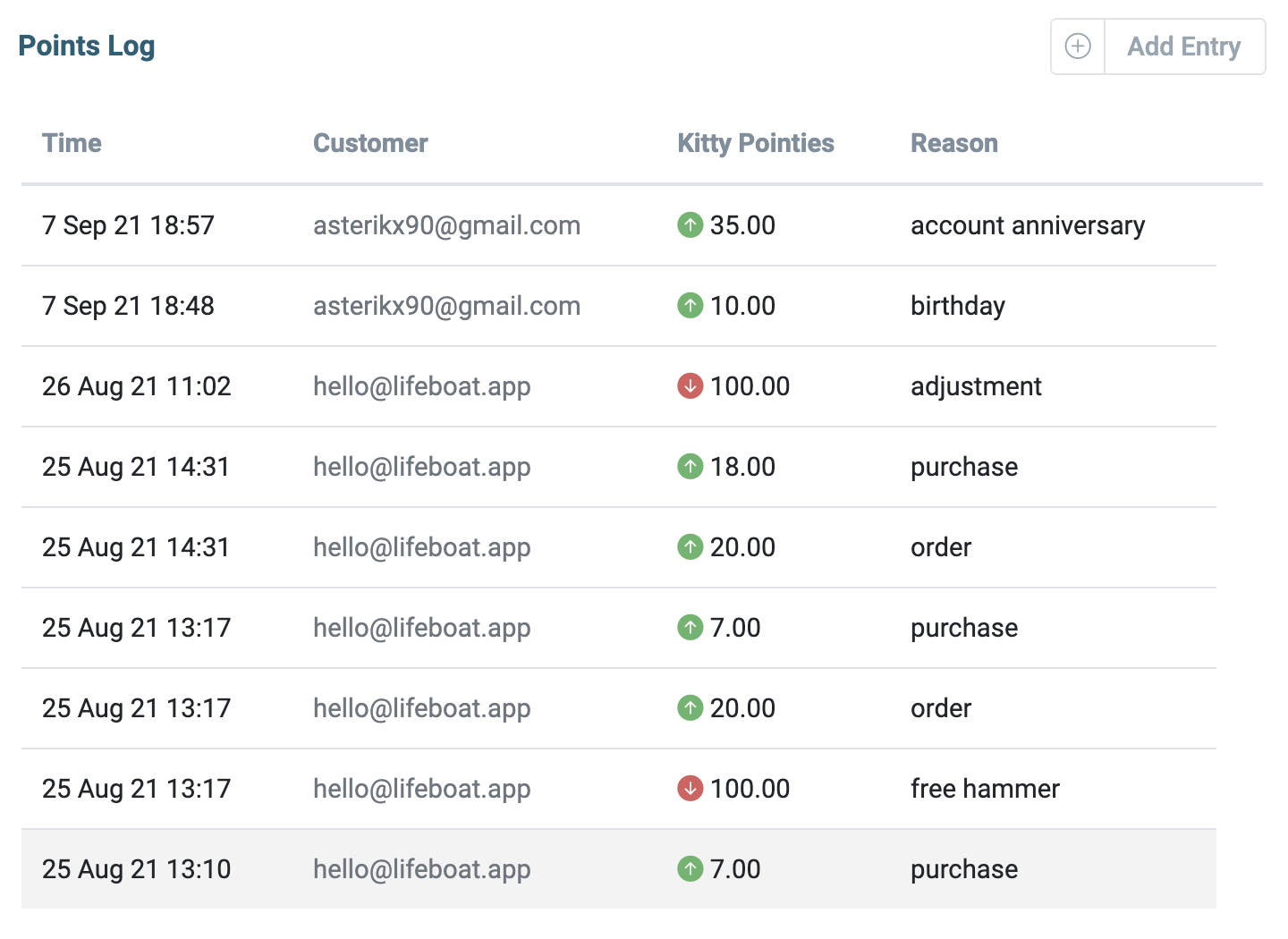Click the plus circle icon beside Add Entry
Viewport: 1288px width, 939px height.
tap(1078, 47)
